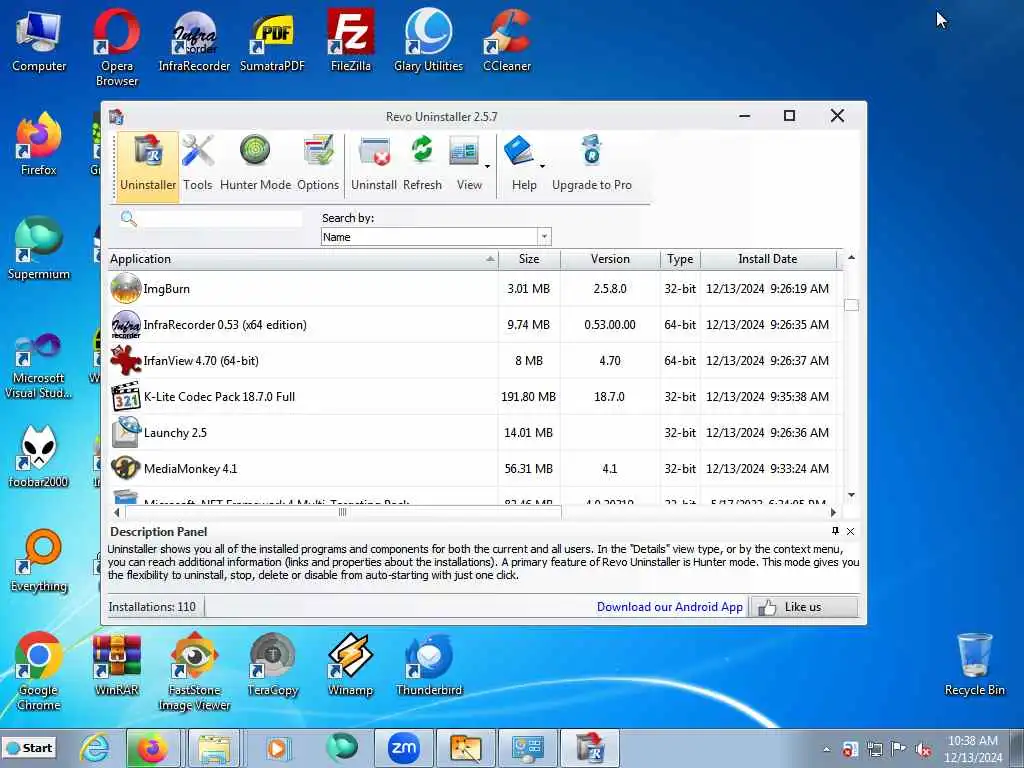The height and width of the screenshot is (768, 1024).
Task: Open Glary Utilities desktop shortcut
Action: [x=428, y=40]
